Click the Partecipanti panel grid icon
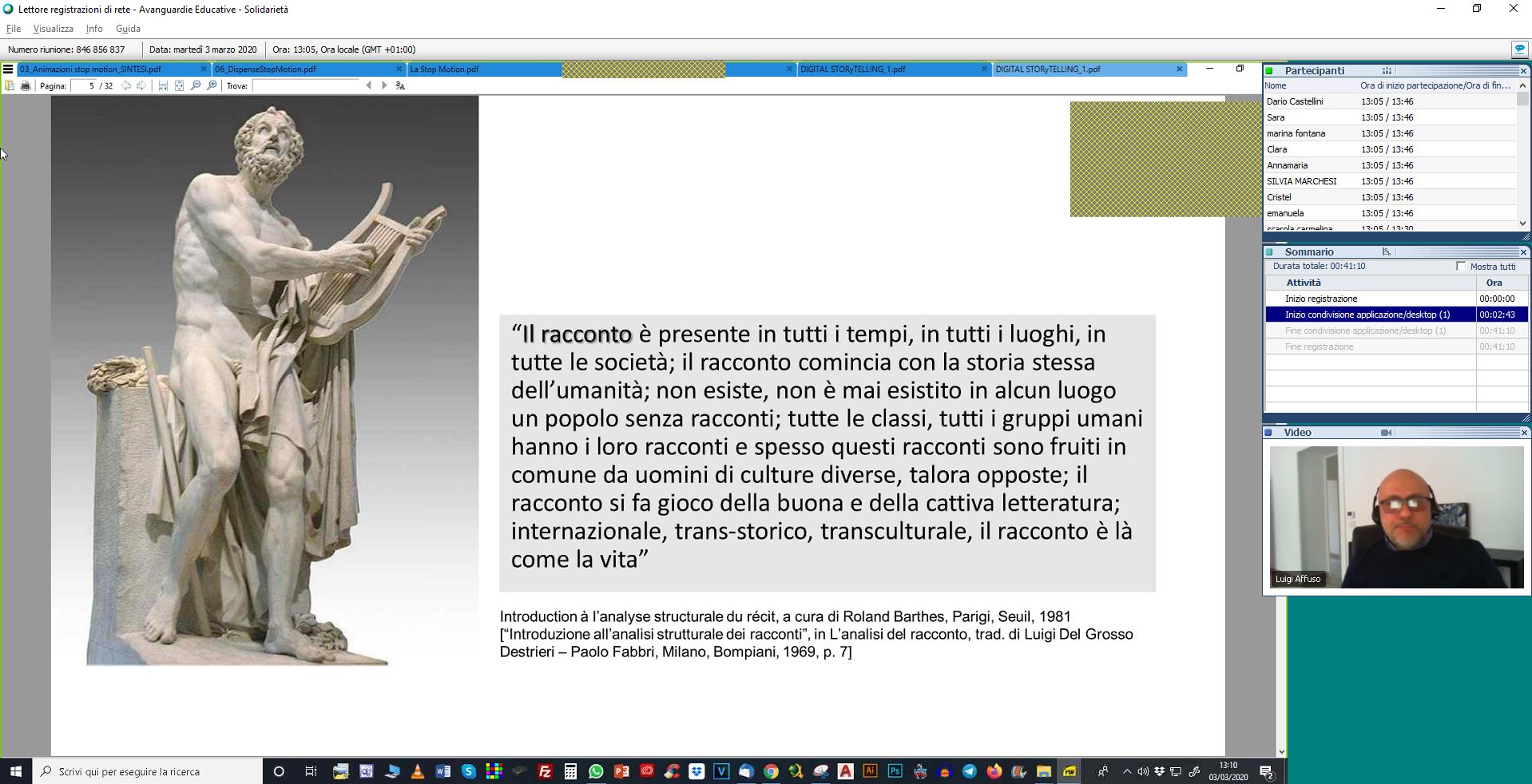1532x784 pixels. point(1387,71)
